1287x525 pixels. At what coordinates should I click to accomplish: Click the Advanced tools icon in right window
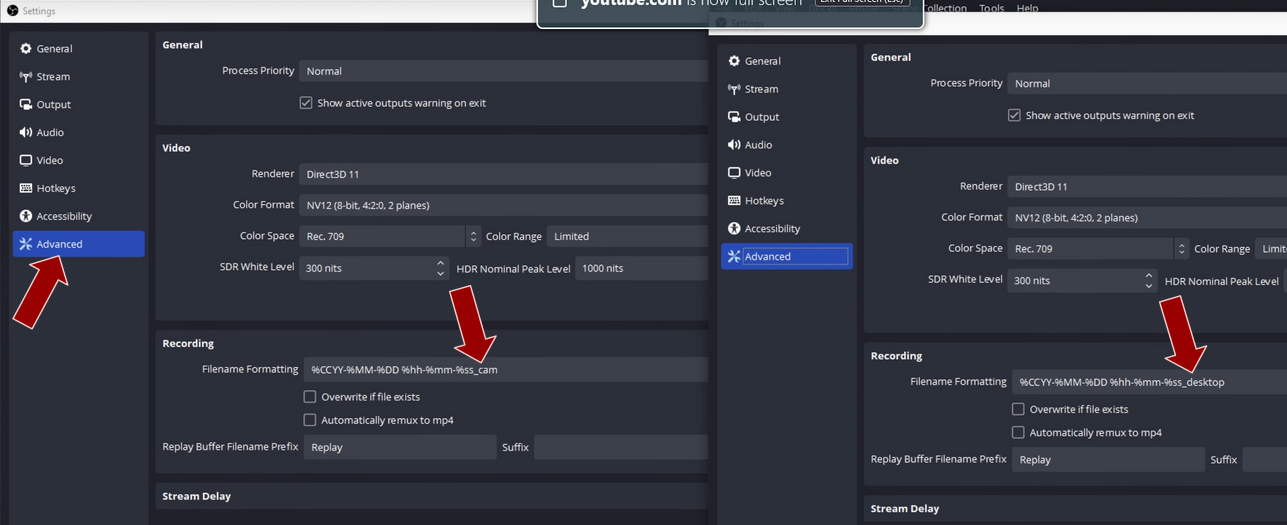pos(734,257)
